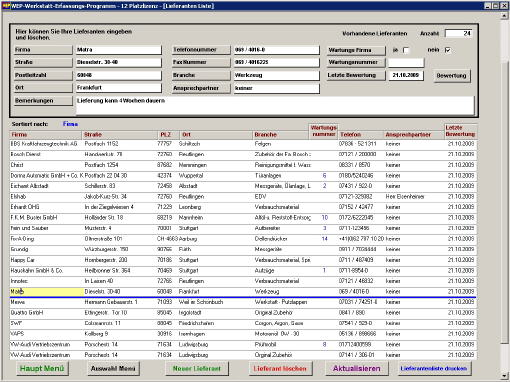This screenshot has height=382, width=510.
Task: Click Lieferantenliste drucken button
Action: [x=434, y=369]
